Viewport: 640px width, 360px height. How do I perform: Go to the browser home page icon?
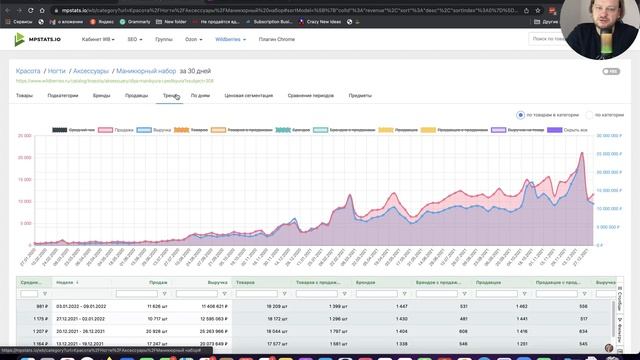pyautogui.click(x=42, y=11)
